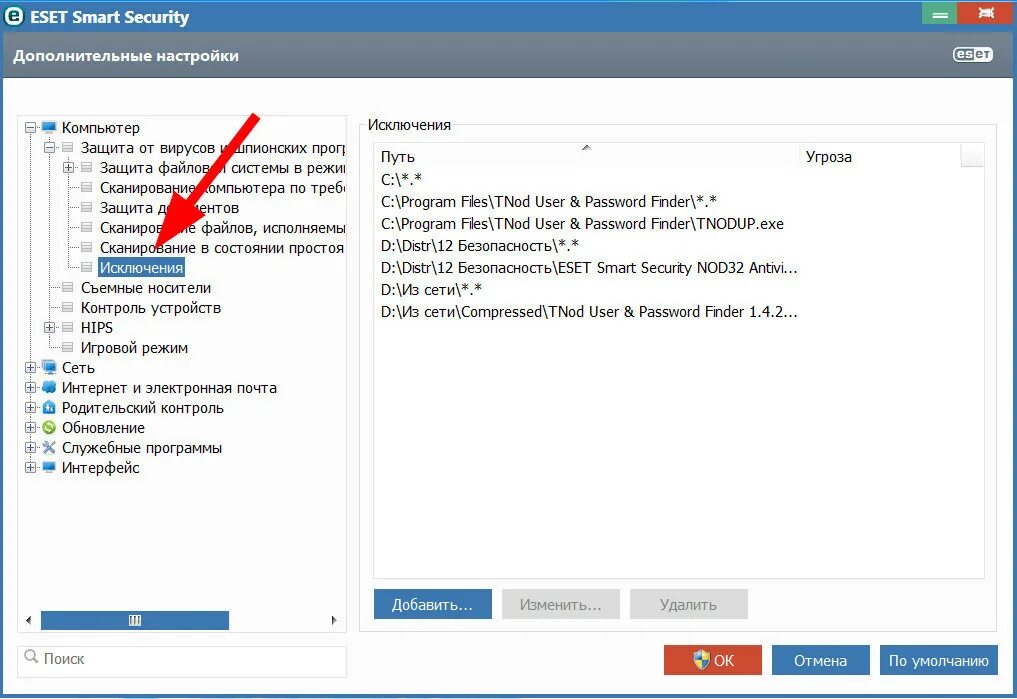Screen dimensions: 1017x699
Task: Select the D:\Из сети\Compressed row
Action: [678, 311]
